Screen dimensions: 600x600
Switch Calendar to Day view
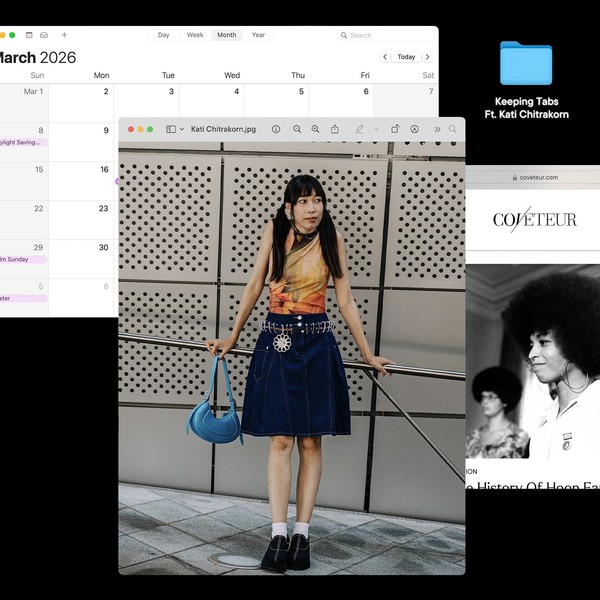click(x=163, y=35)
